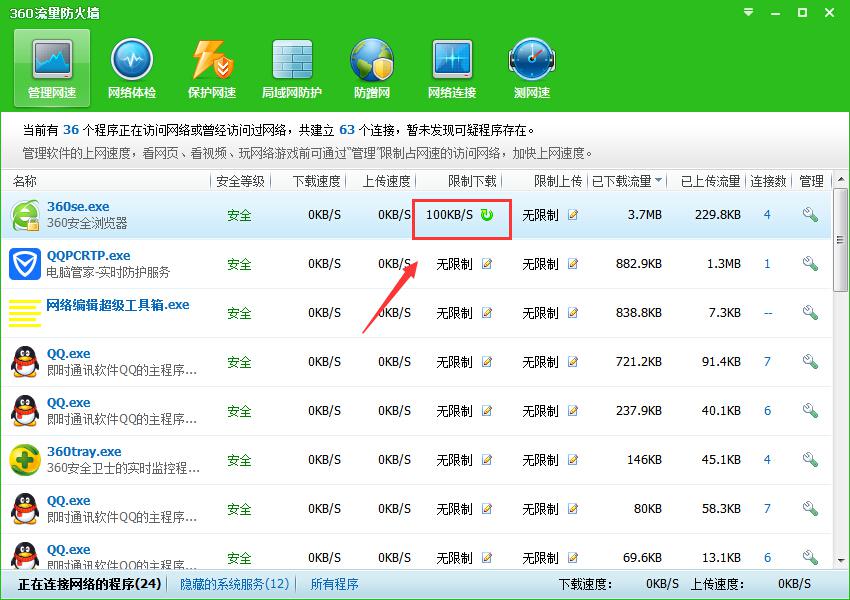Select the 正在连接网络的程序(24) tab
Viewport: 850px width, 600px height.
click(x=90, y=584)
